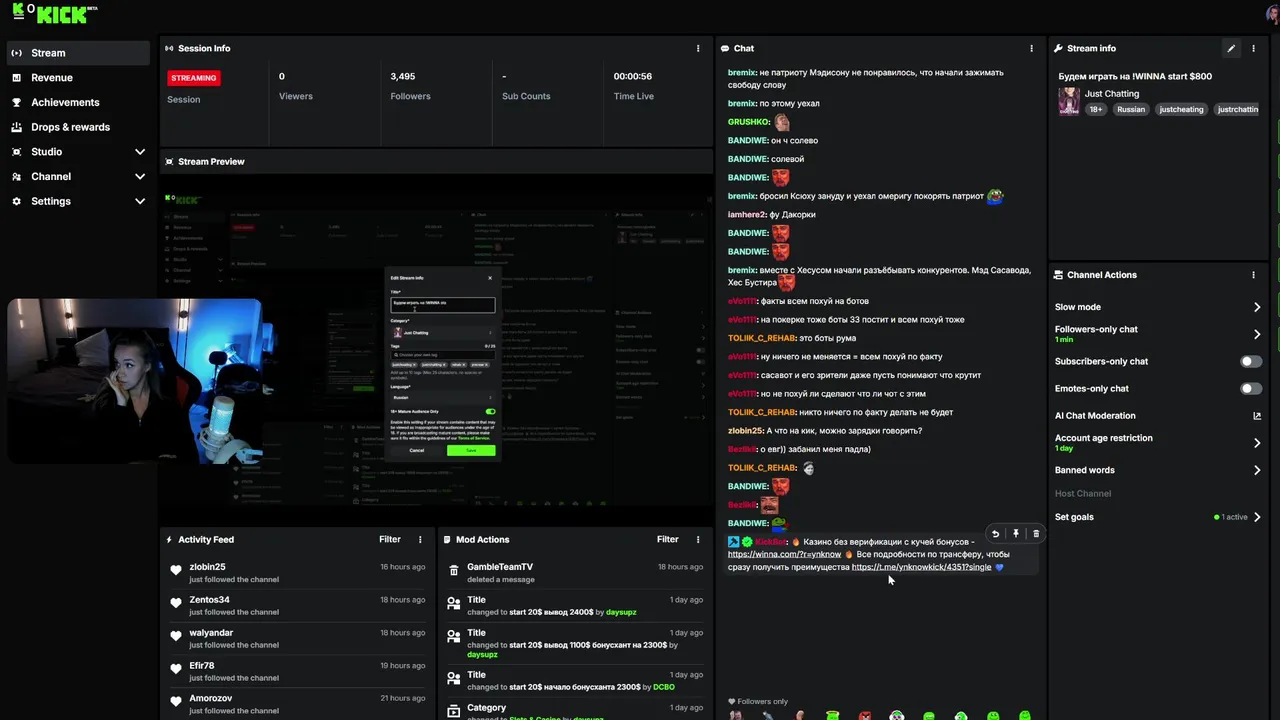Click the heart icon next to zlobin25
Image resolution: width=1280 pixels, height=720 pixels.
coord(176,571)
